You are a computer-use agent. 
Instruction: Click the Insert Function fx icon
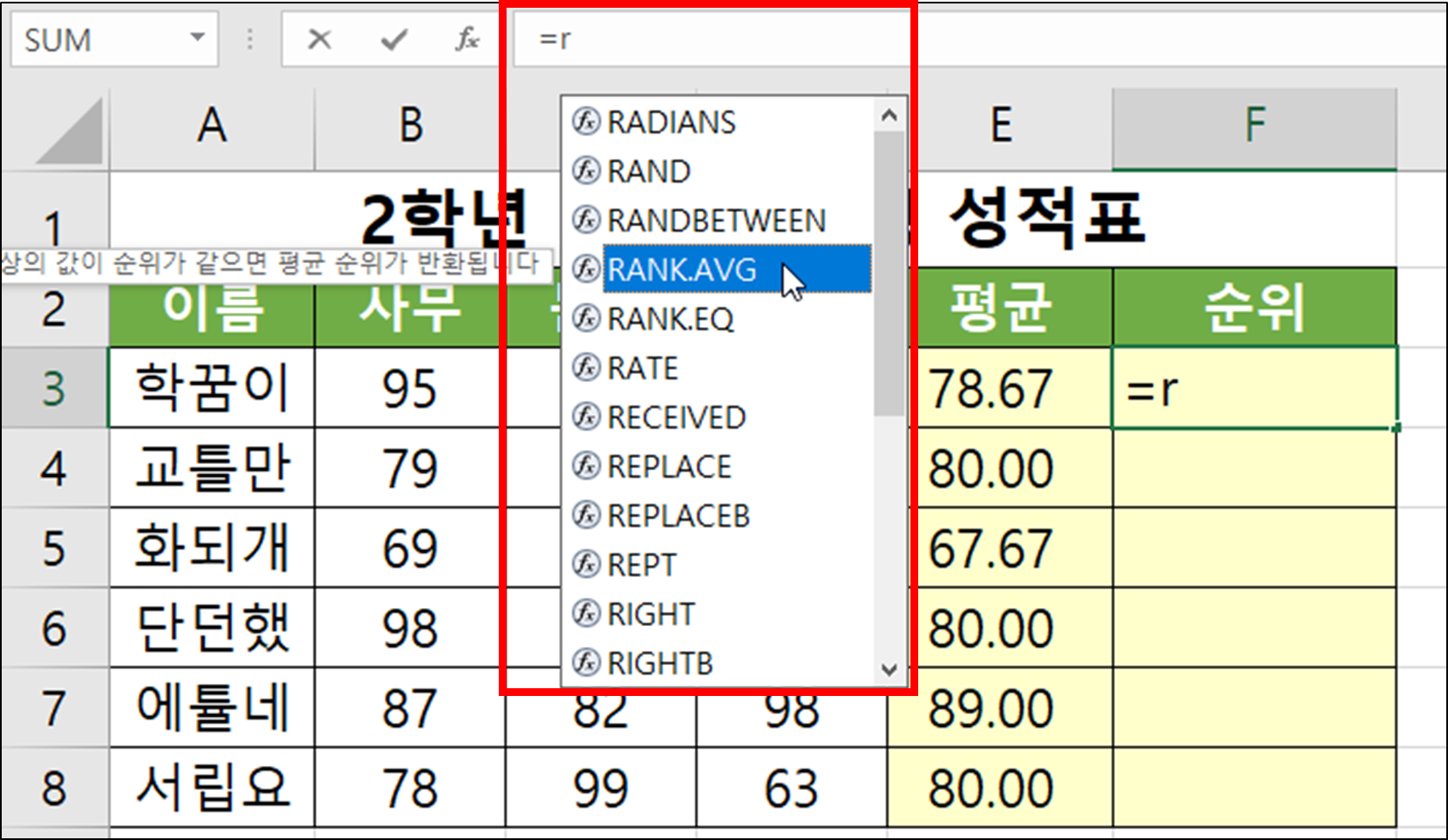point(466,38)
